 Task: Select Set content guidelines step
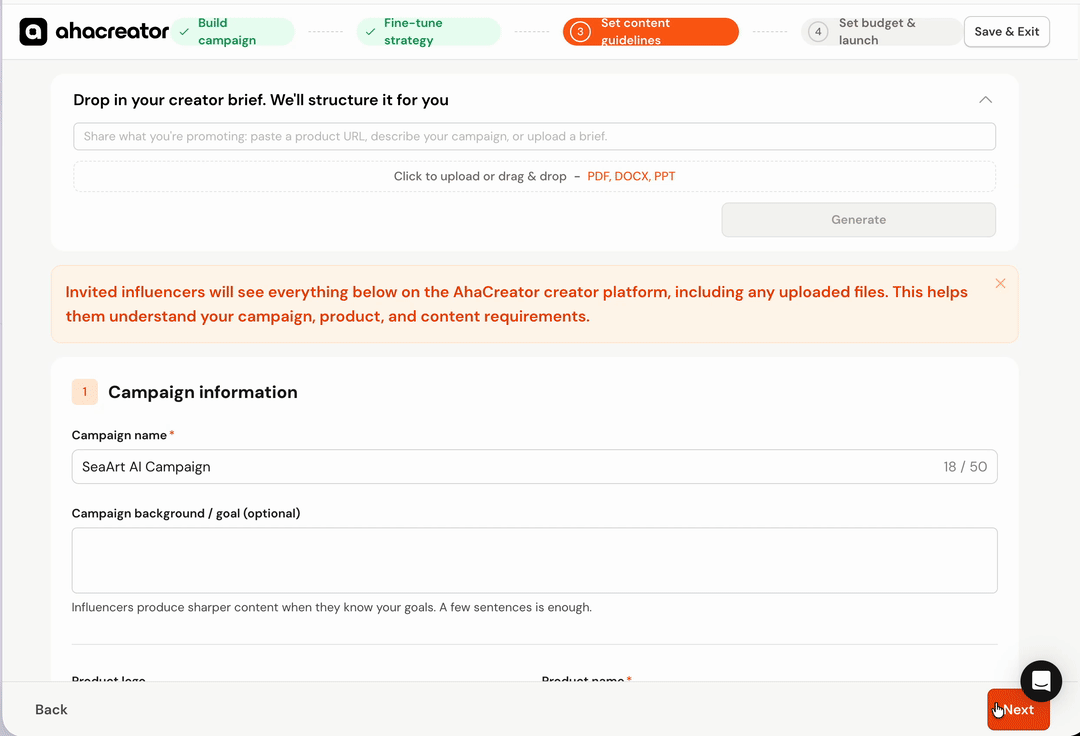tap(650, 32)
